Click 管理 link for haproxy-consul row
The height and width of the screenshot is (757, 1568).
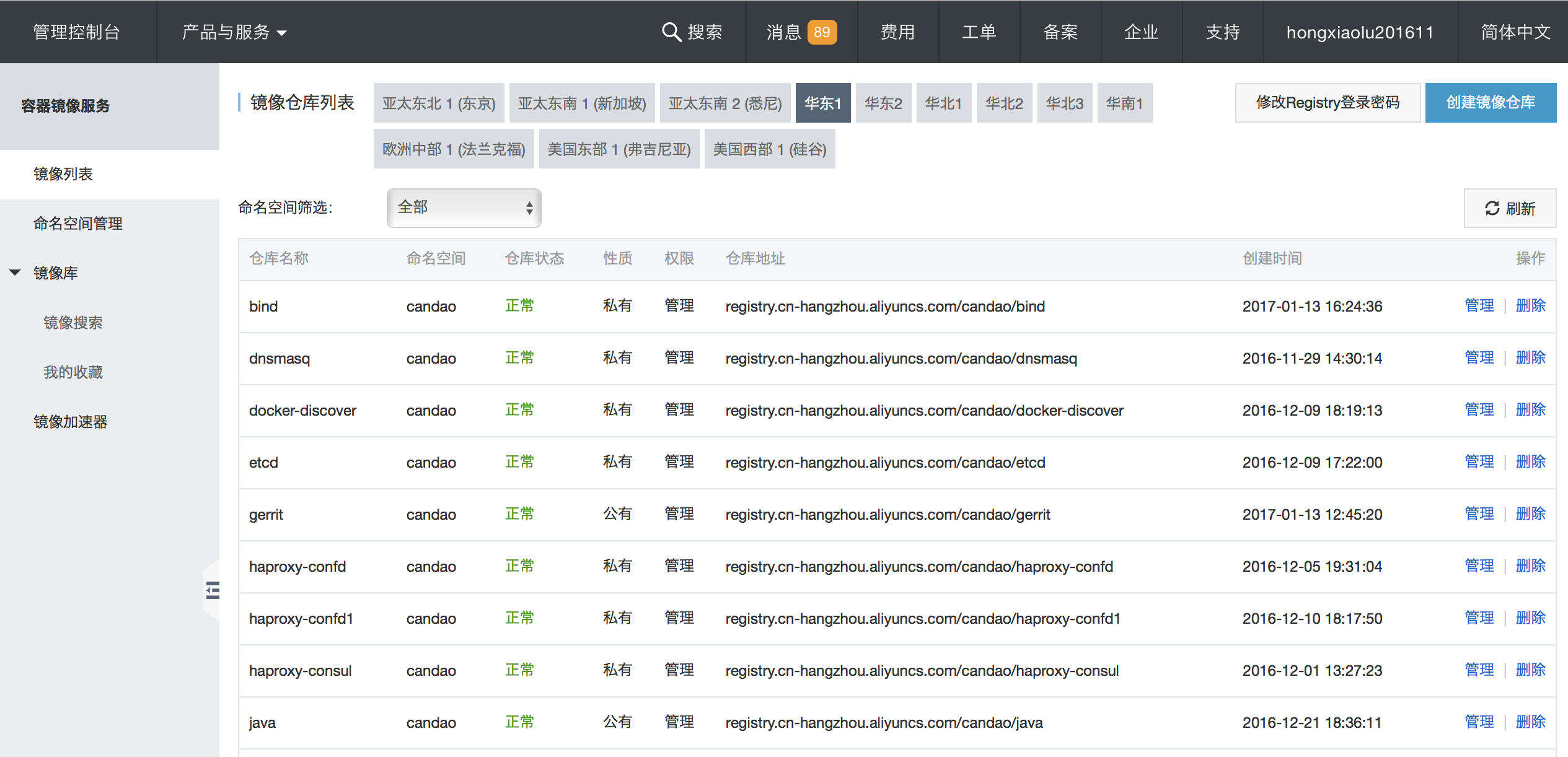(x=1479, y=670)
